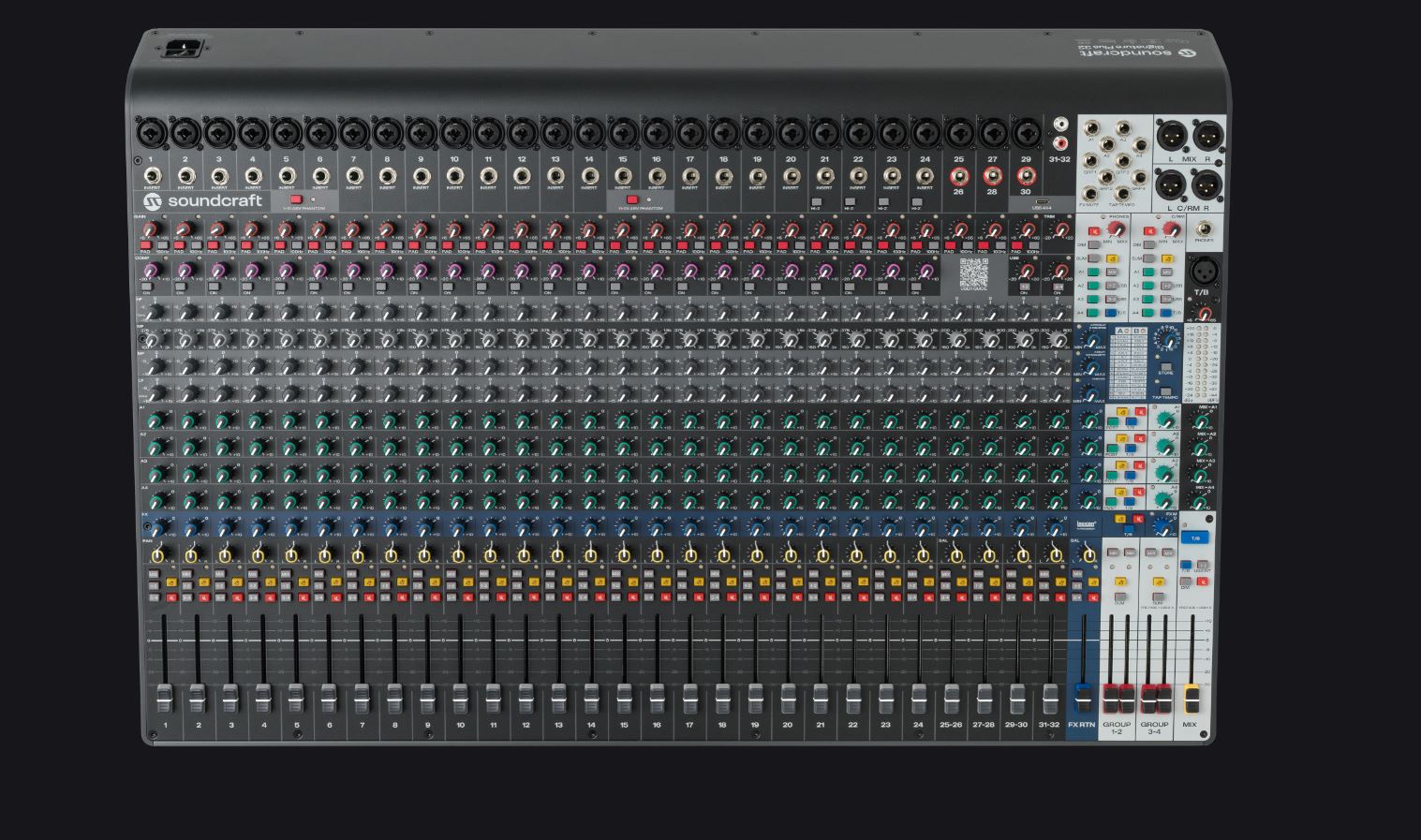Image resolution: width=1421 pixels, height=840 pixels.
Task: Click the GROUP 3-4 label
Action: click(1154, 728)
